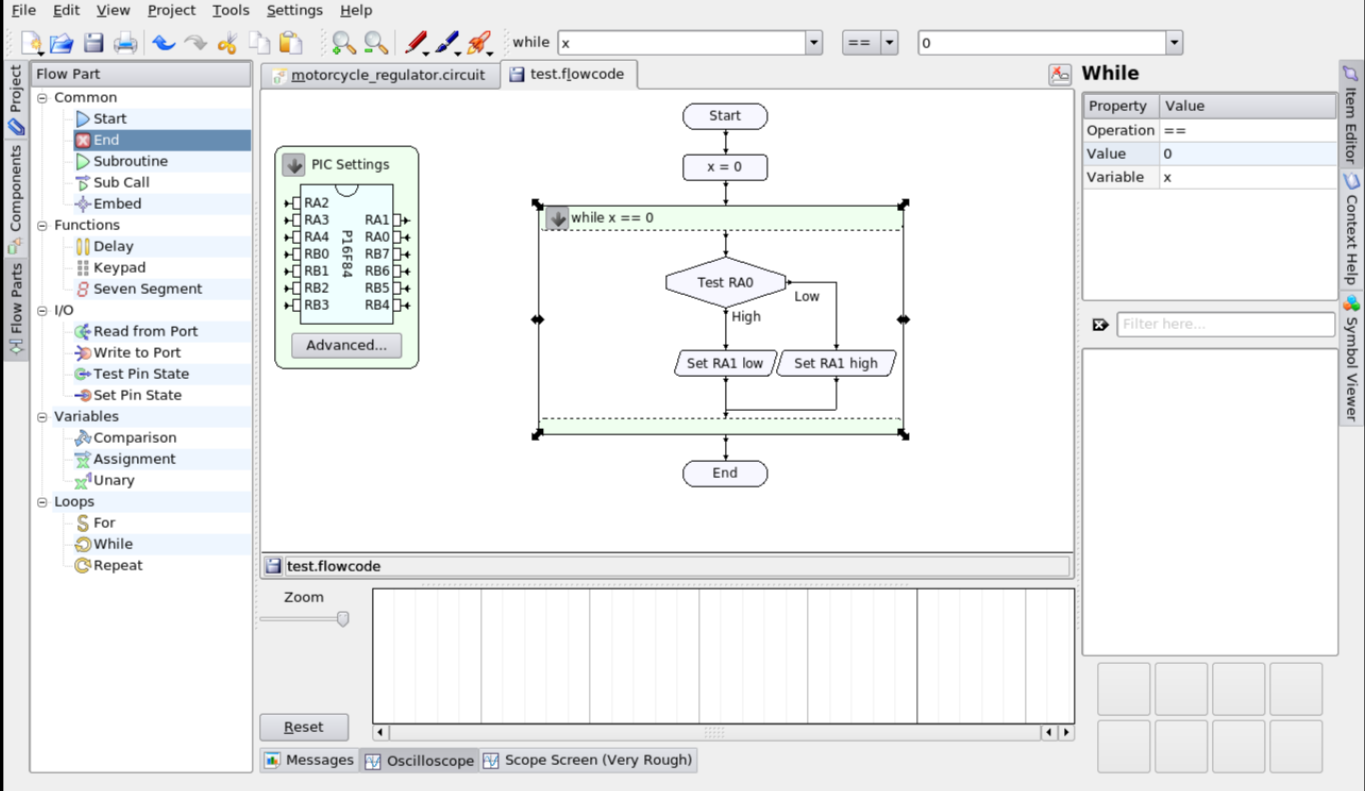The image size is (1365, 791).
Task: Collapse the I/O category
Action: coord(42,311)
